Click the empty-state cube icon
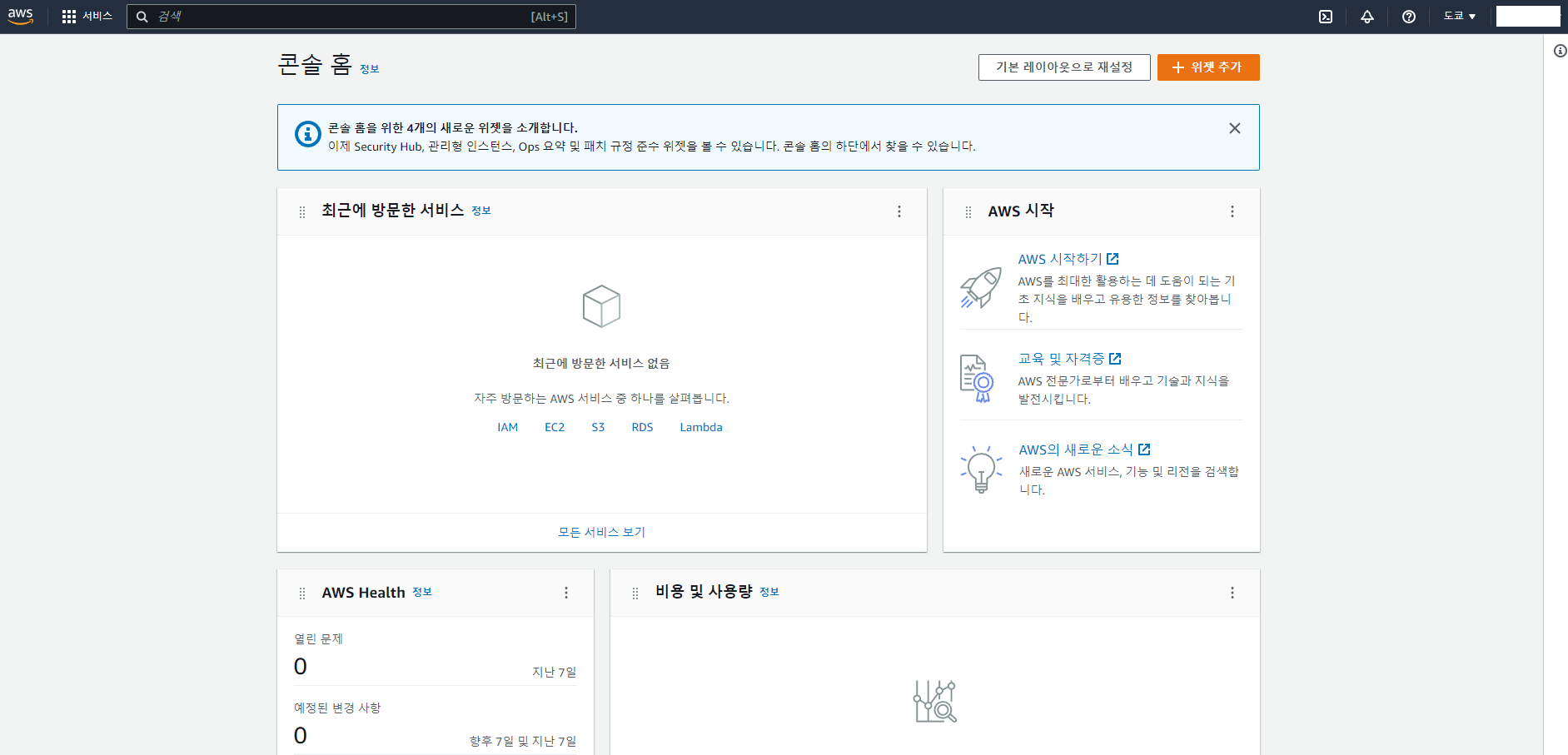This screenshot has width=1568, height=755. coord(601,306)
